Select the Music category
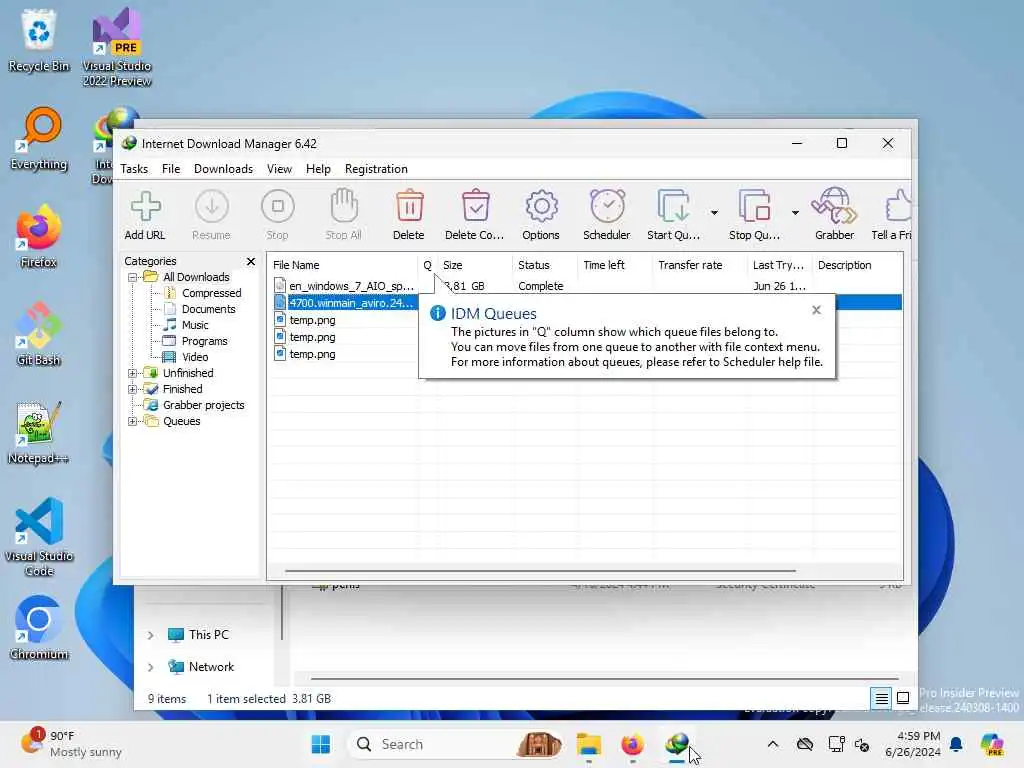This screenshot has width=1024, height=768. click(x=195, y=325)
